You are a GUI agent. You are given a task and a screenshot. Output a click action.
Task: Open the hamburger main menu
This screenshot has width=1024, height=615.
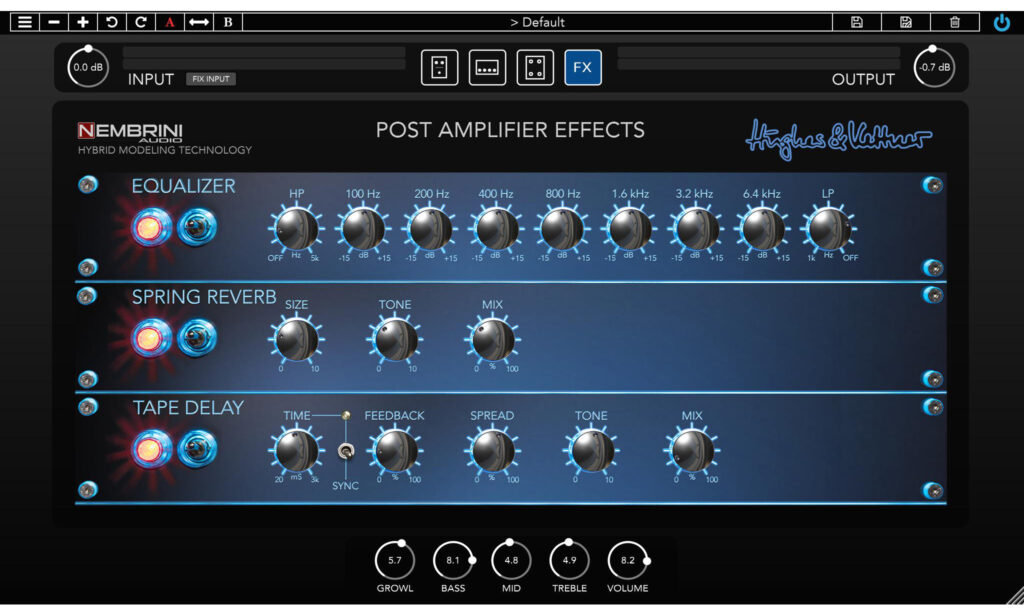(25, 22)
